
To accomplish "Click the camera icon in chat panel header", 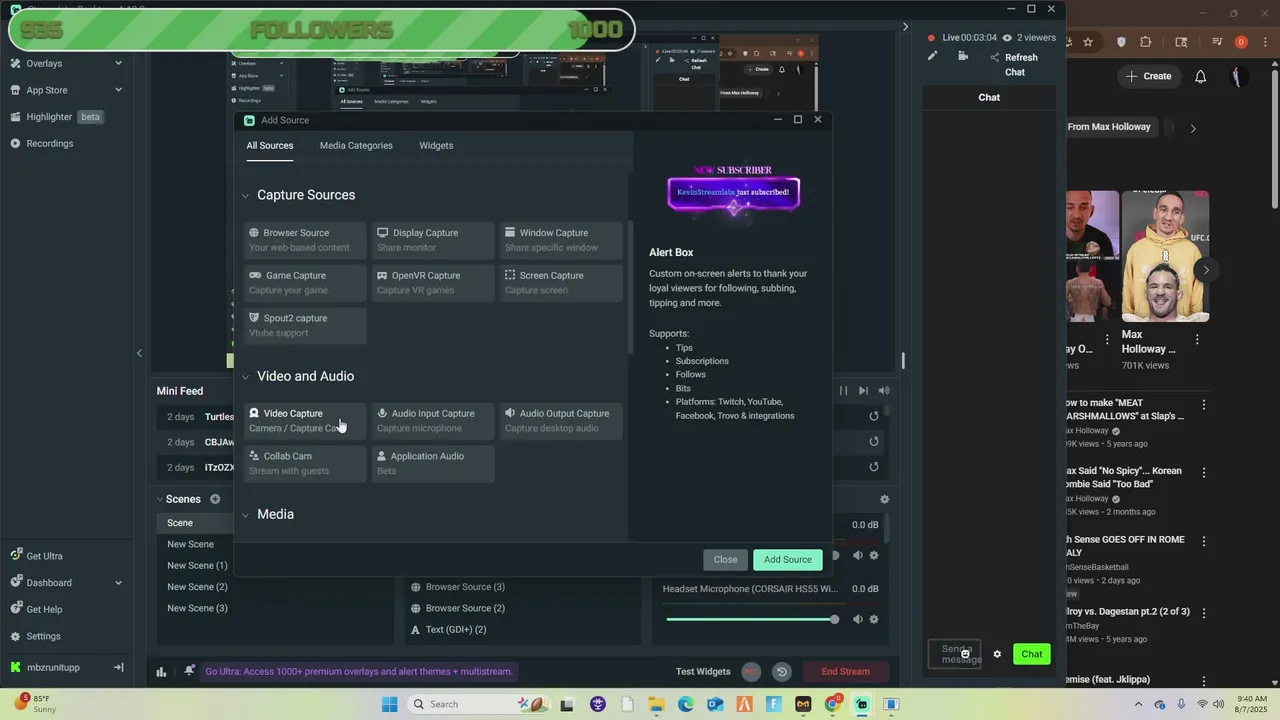I will coord(963,56).
